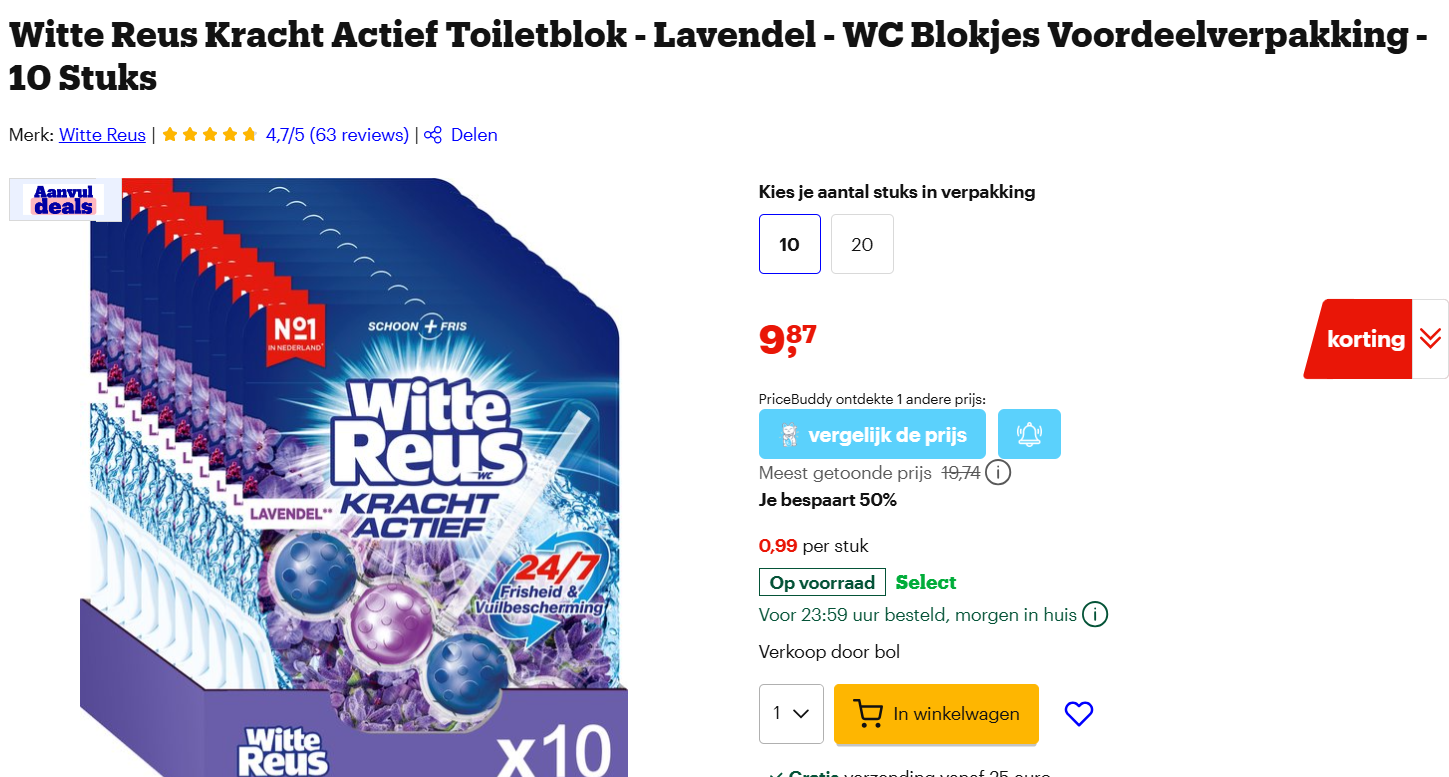Add product to cart via In winkelwagen
1449x777 pixels.
tap(935, 713)
